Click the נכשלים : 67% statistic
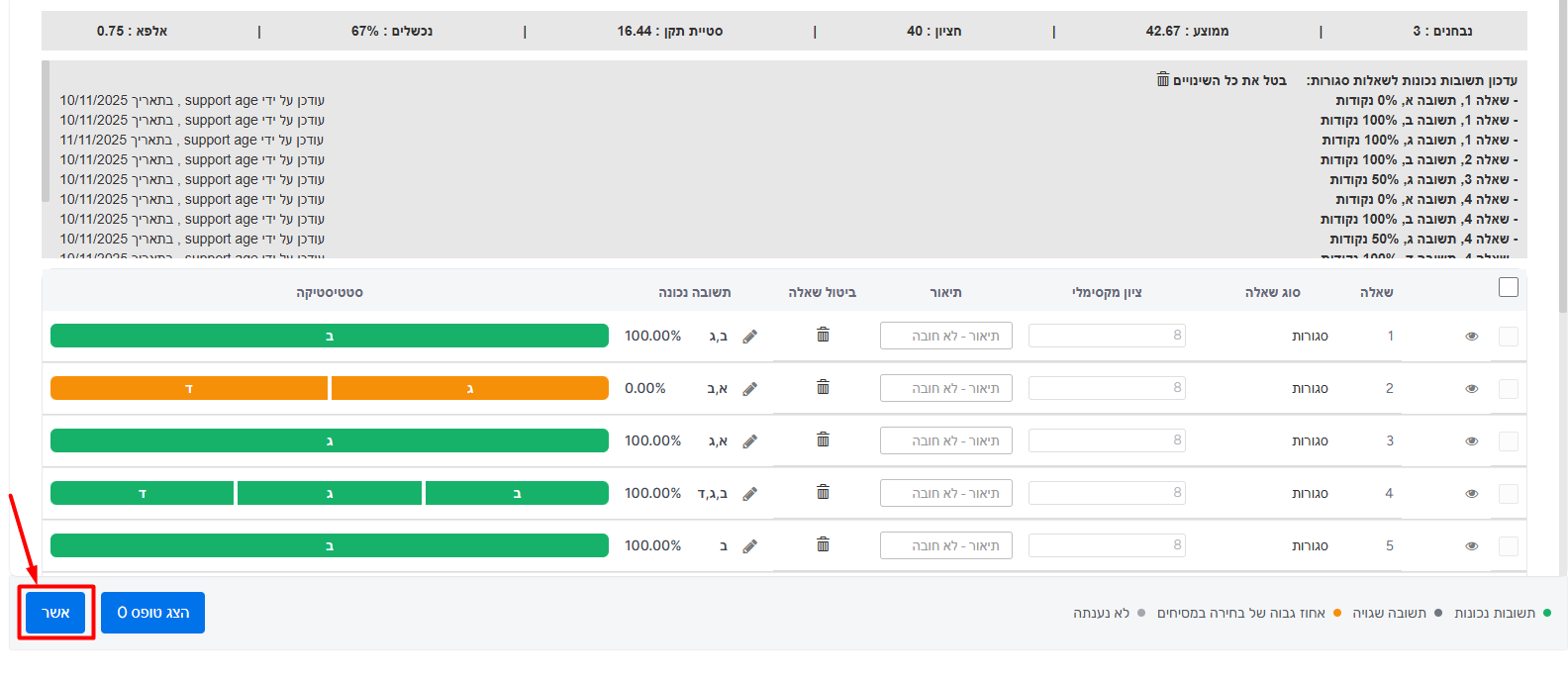 [x=392, y=31]
